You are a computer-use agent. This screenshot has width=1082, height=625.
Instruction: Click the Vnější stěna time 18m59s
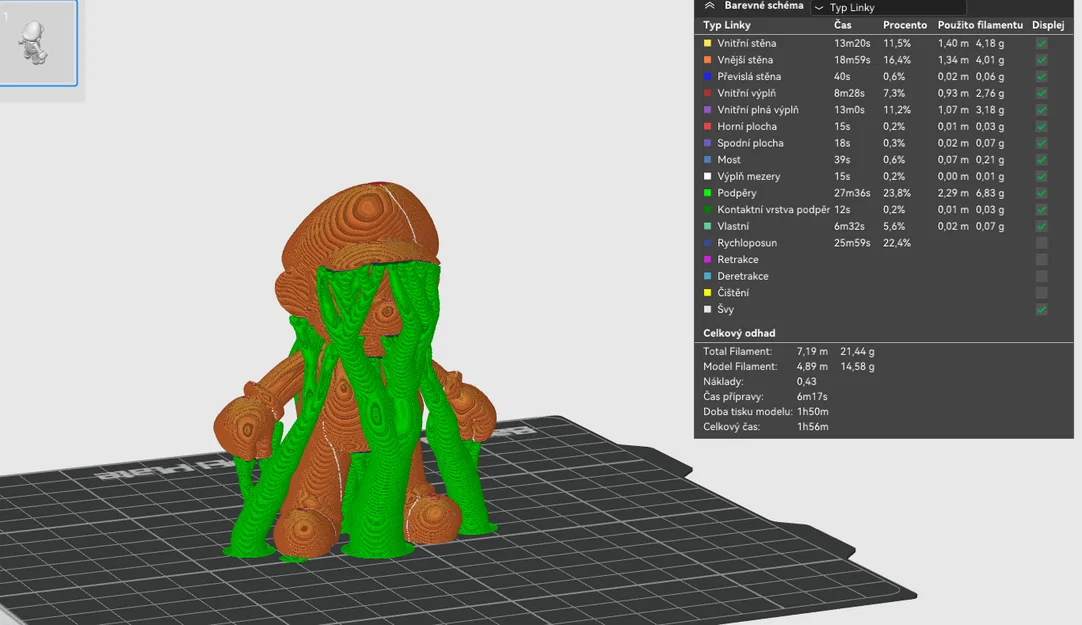(x=852, y=60)
